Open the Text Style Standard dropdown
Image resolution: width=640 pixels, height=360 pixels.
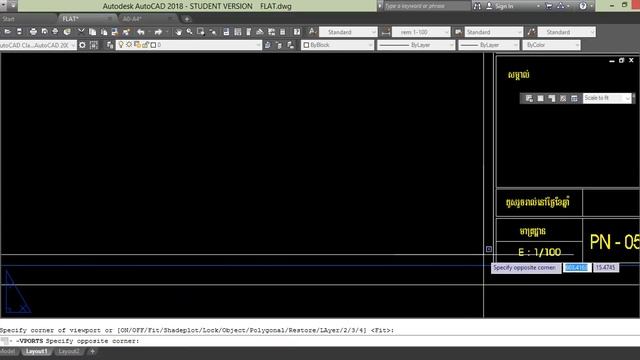coord(348,32)
